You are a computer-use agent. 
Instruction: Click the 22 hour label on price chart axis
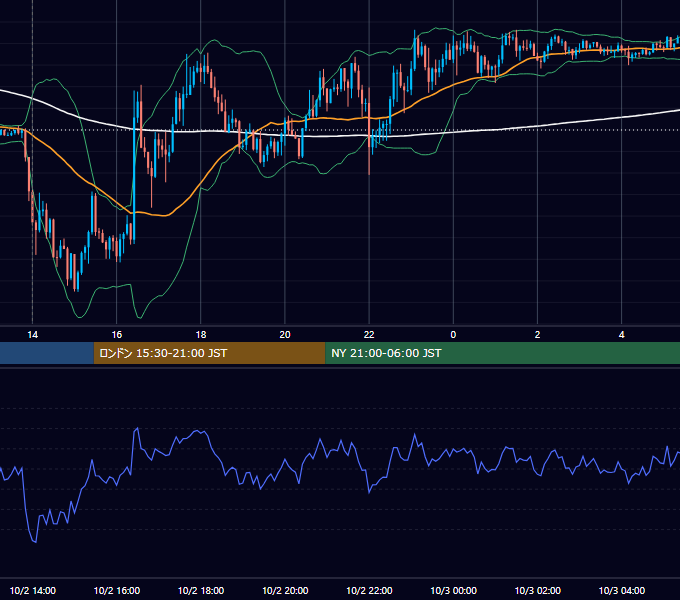369,335
